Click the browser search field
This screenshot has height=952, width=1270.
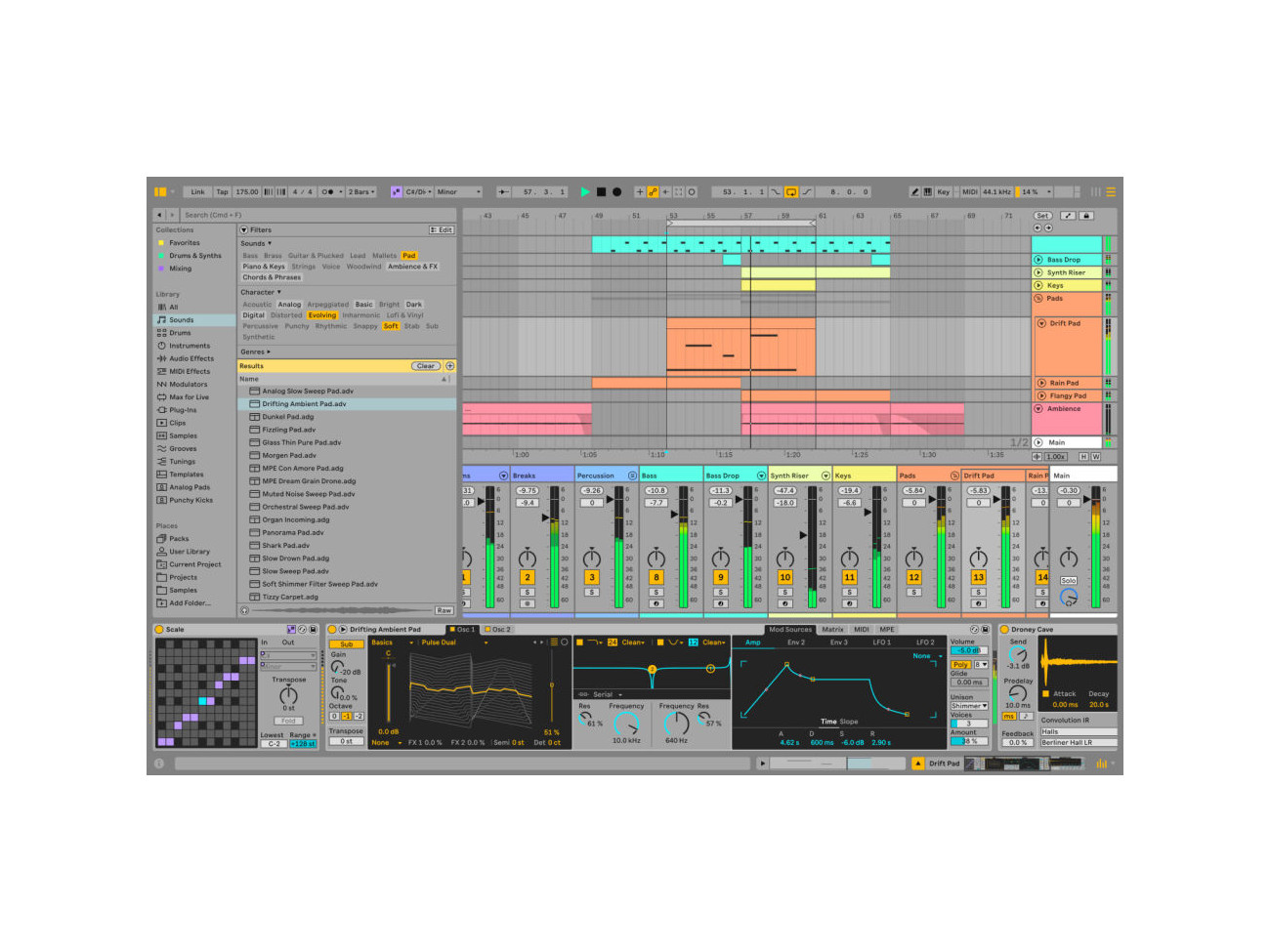tap(317, 215)
